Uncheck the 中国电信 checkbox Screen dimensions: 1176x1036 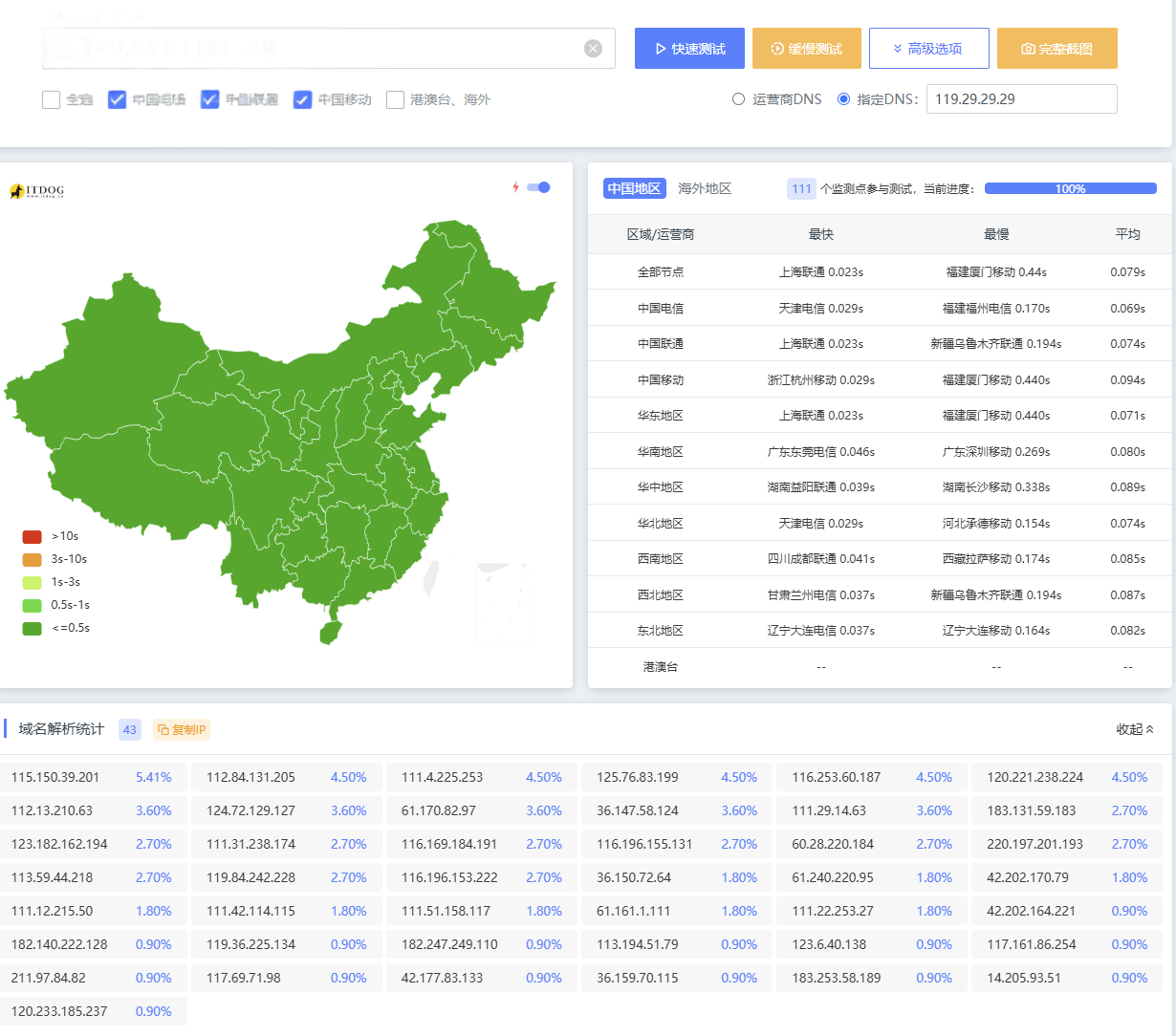point(117,99)
